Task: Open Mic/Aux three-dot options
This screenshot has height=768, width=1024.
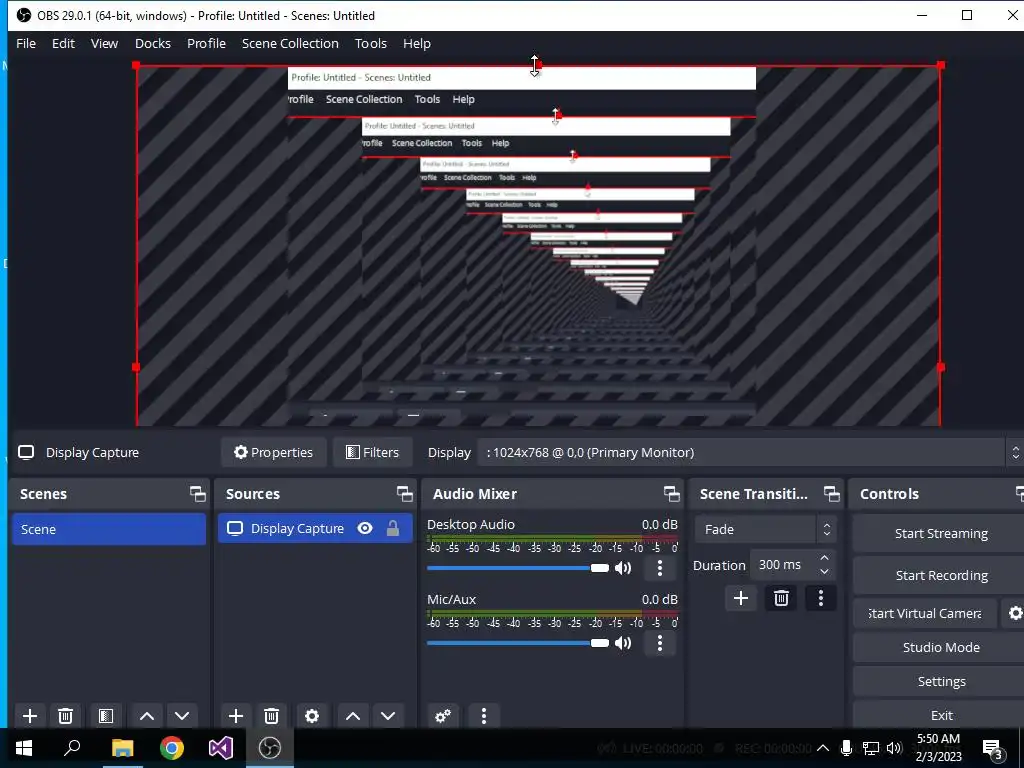Action: click(x=660, y=643)
